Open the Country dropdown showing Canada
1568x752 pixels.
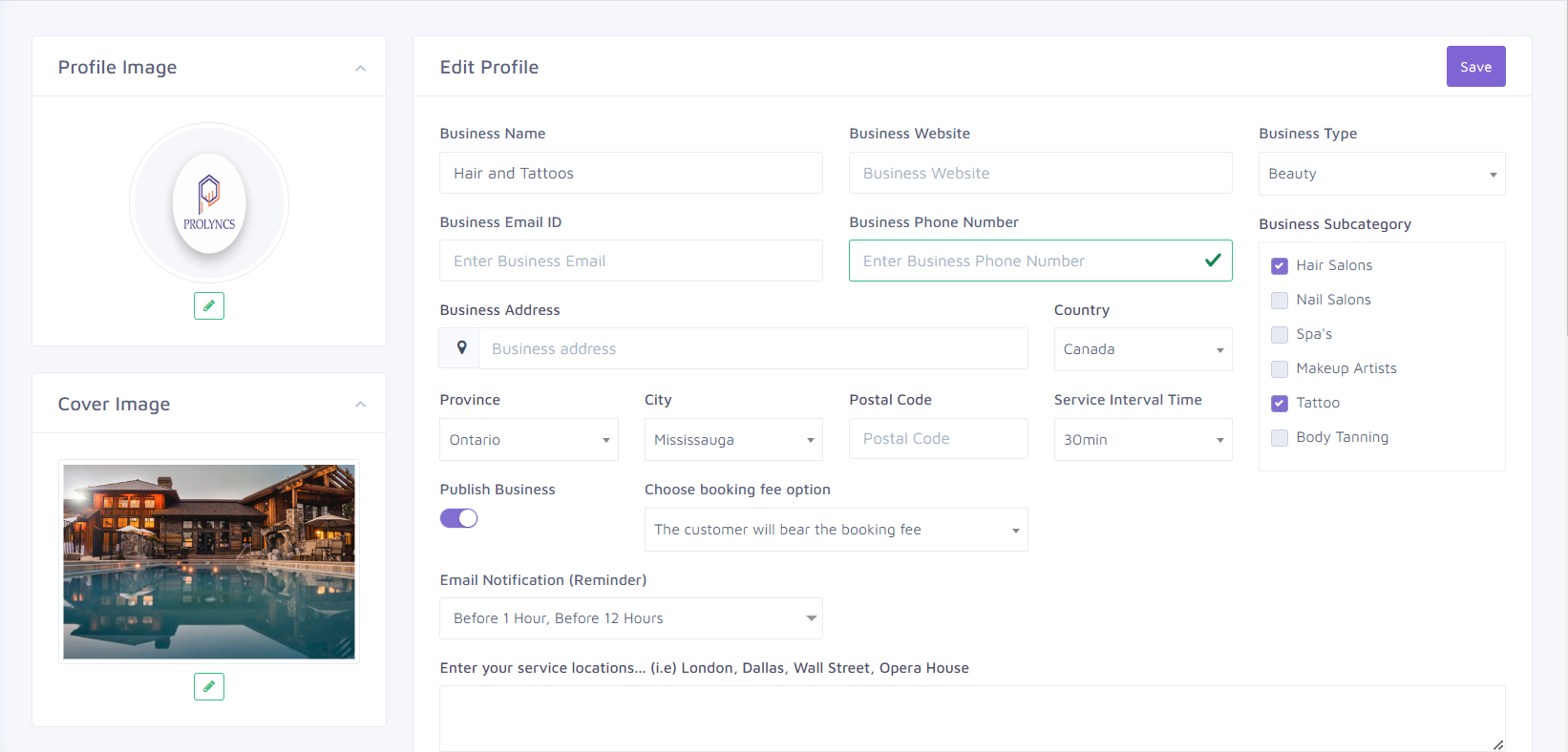coord(1143,349)
